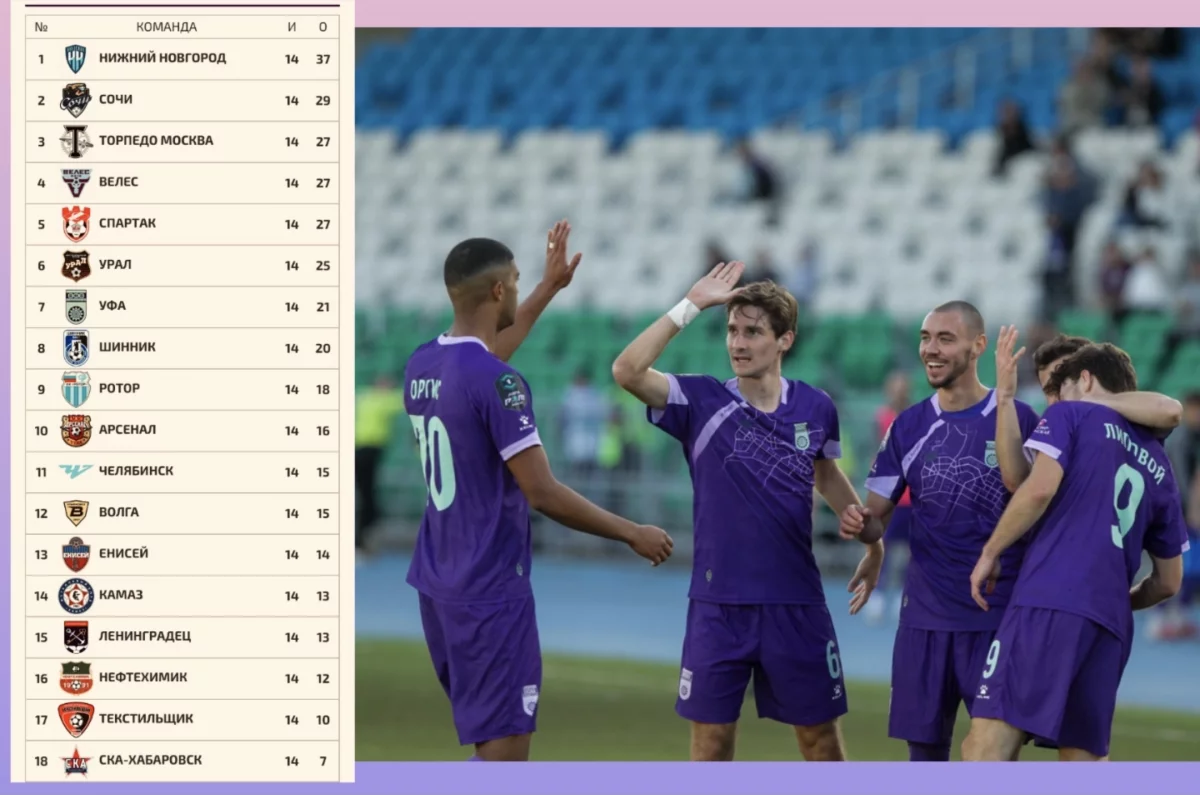Click the Уфа club logo
Image resolution: width=1200 pixels, height=795 pixels.
coord(75,306)
